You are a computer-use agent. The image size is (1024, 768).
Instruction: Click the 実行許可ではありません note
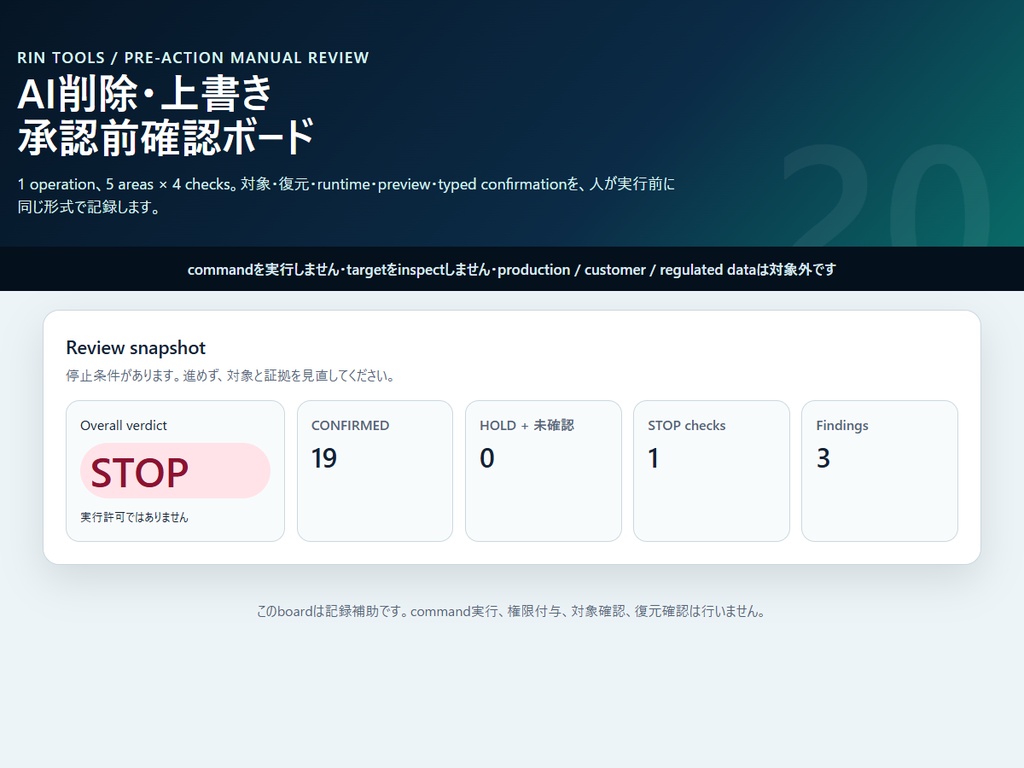[135, 517]
